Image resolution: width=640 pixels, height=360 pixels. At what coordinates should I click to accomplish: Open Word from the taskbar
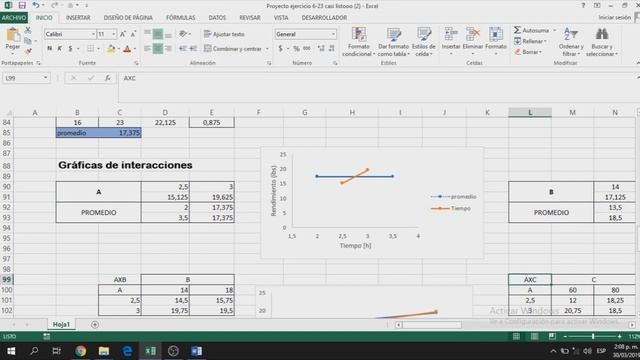(196, 351)
